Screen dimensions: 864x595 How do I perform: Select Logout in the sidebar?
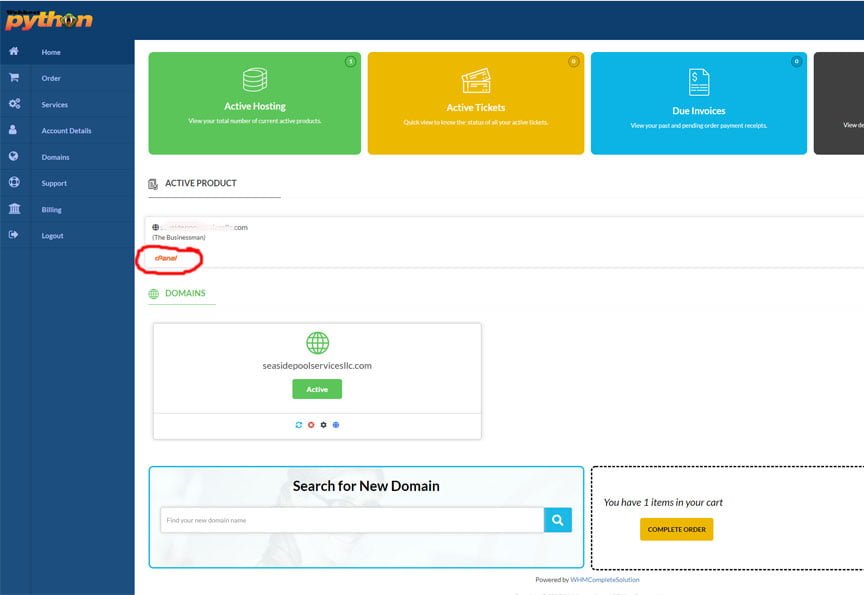click(x=52, y=236)
